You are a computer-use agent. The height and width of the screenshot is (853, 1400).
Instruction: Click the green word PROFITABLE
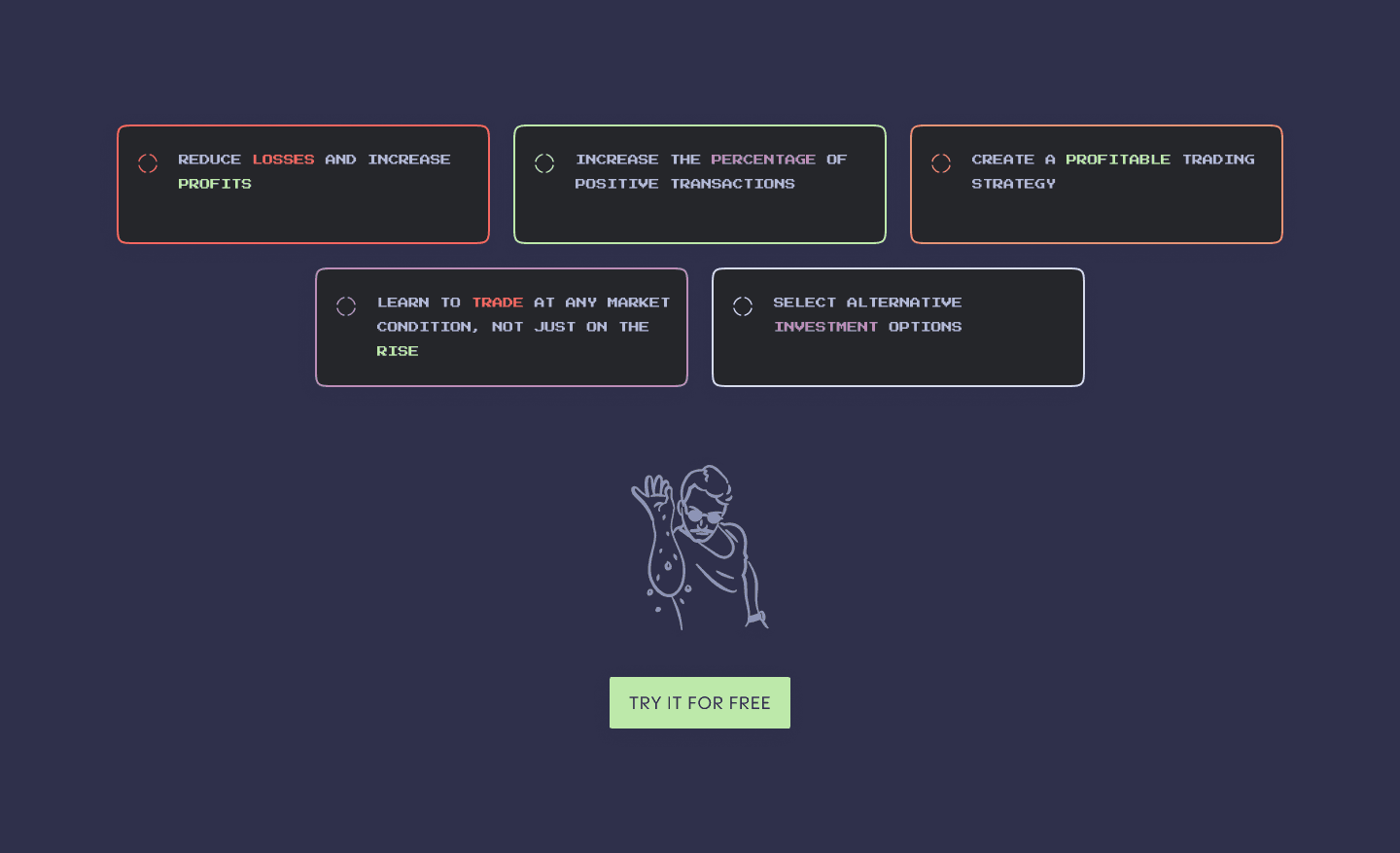pyautogui.click(x=1118, y=160)
